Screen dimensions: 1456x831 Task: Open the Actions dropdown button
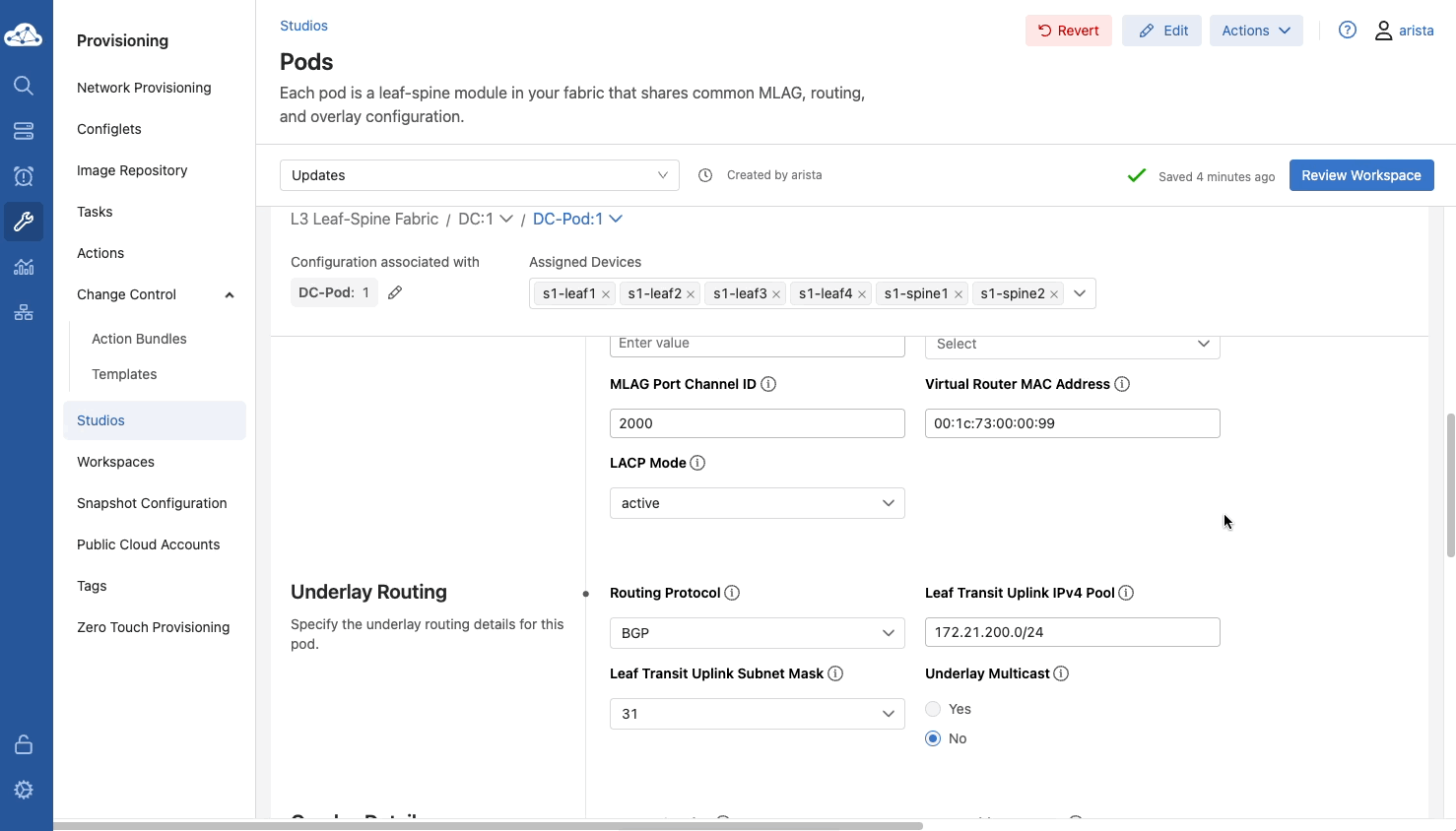coord(1255,31)
